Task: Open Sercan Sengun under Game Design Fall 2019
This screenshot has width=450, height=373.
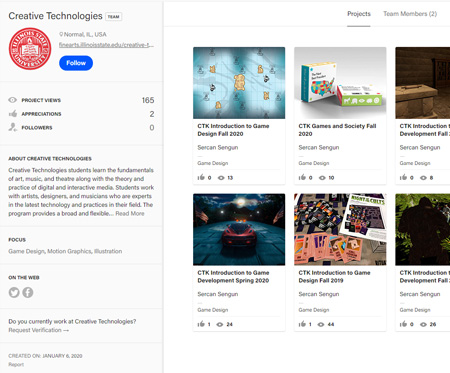Action: 319,294
